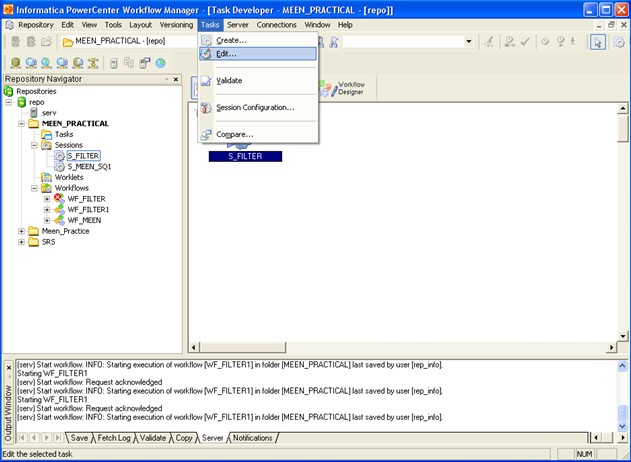Collapse the Workflows node
Screen dimensions: 631x462
[34, 188]
